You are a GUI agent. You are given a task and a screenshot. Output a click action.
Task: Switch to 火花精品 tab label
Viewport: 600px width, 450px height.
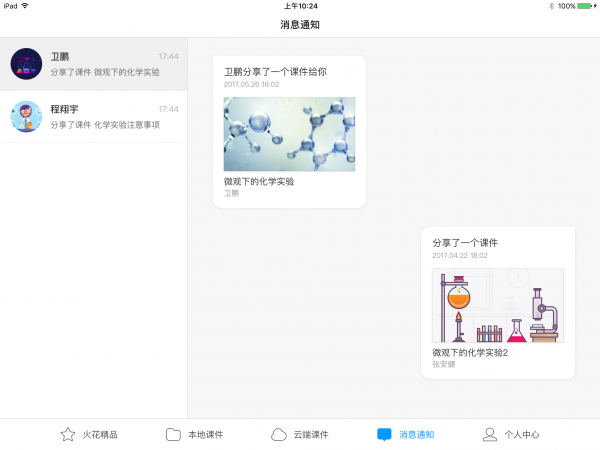click(100, 435)
